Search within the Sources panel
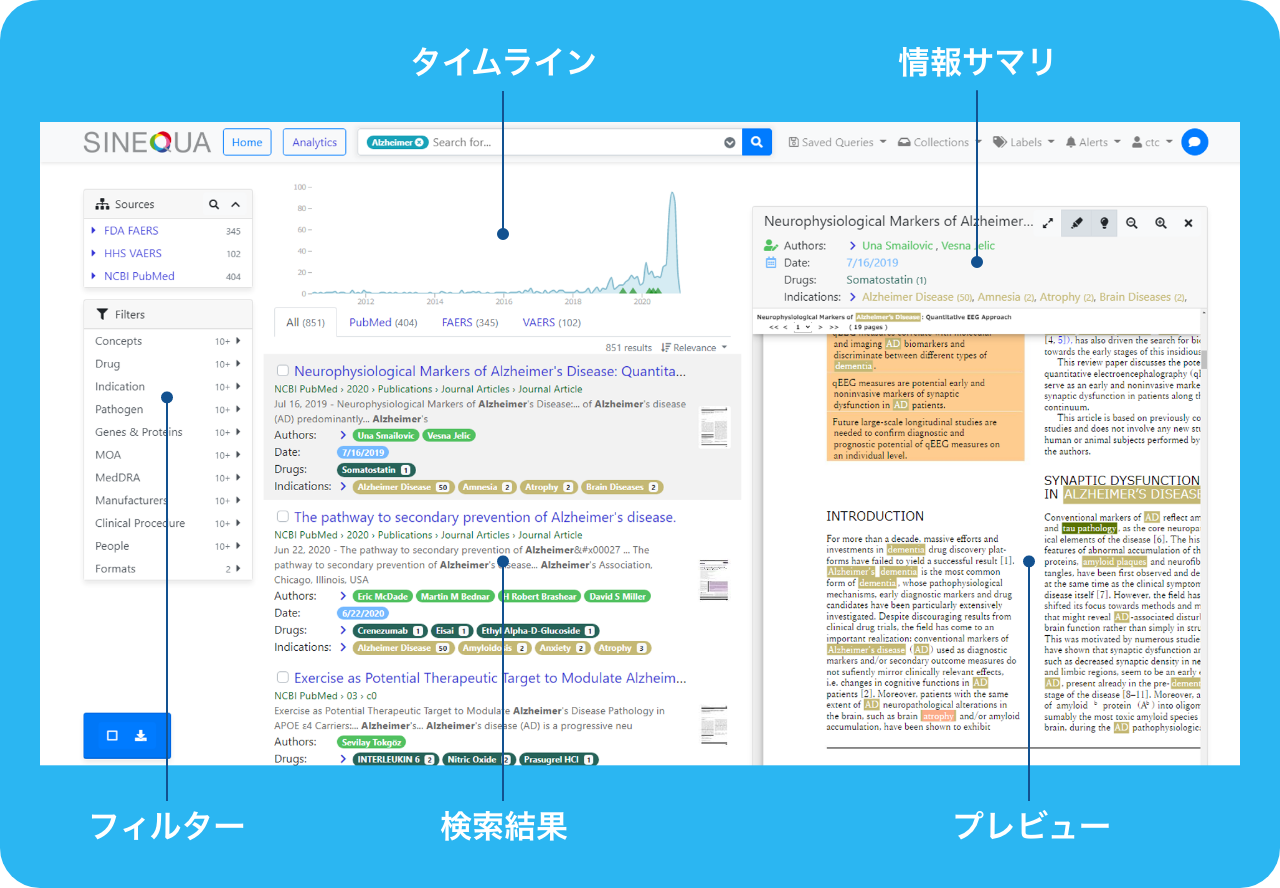Image resolution: width=1280 pixels, height=888 pixels. click(214, 204)
